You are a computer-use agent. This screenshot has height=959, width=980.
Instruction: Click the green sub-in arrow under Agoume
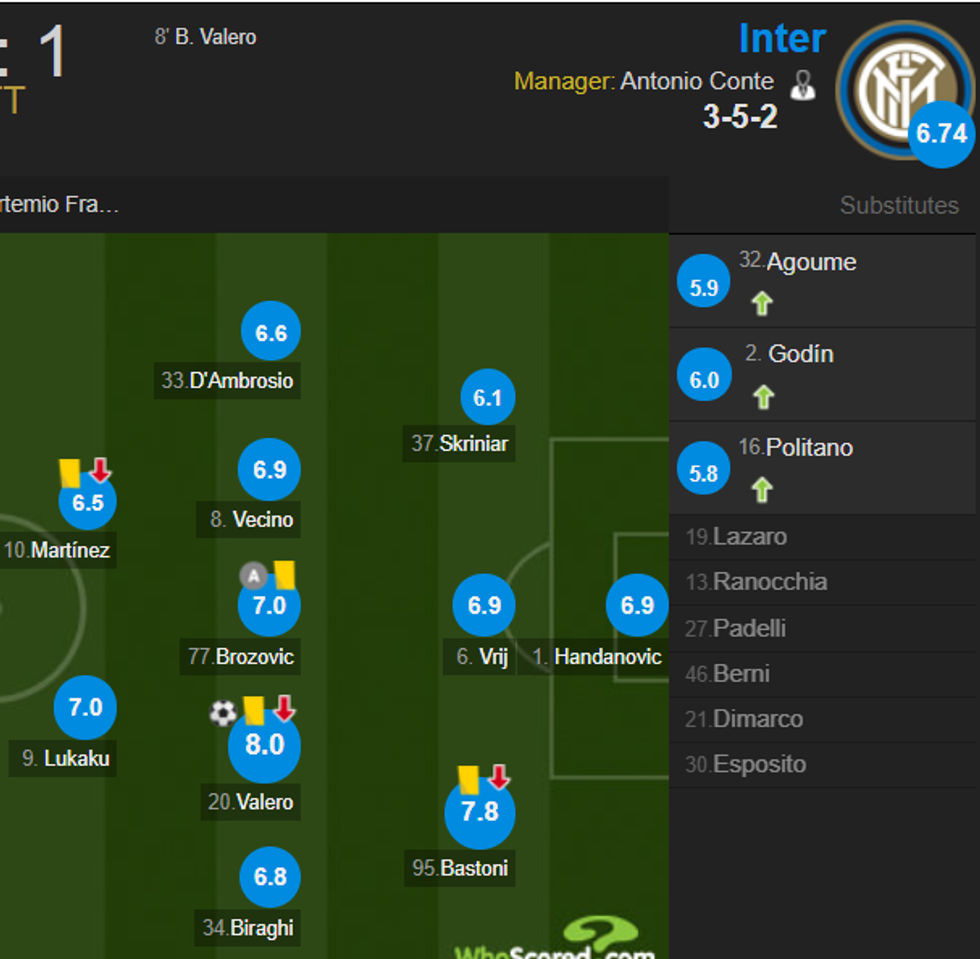click(761, 303)
